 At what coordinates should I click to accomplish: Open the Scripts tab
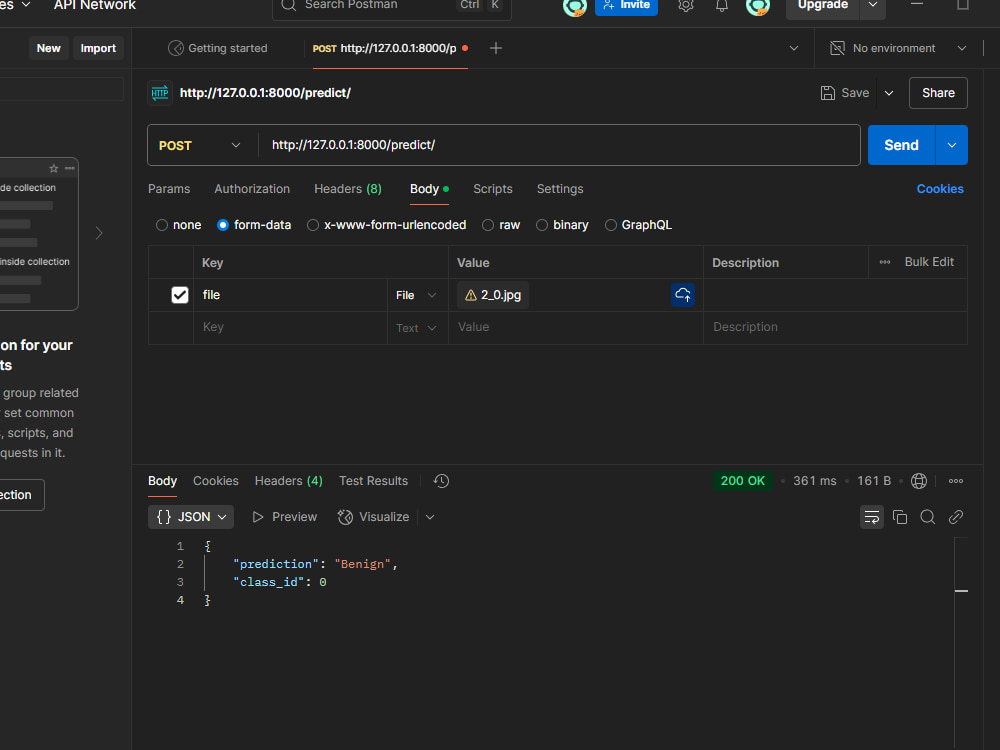[x=492, y=189]
